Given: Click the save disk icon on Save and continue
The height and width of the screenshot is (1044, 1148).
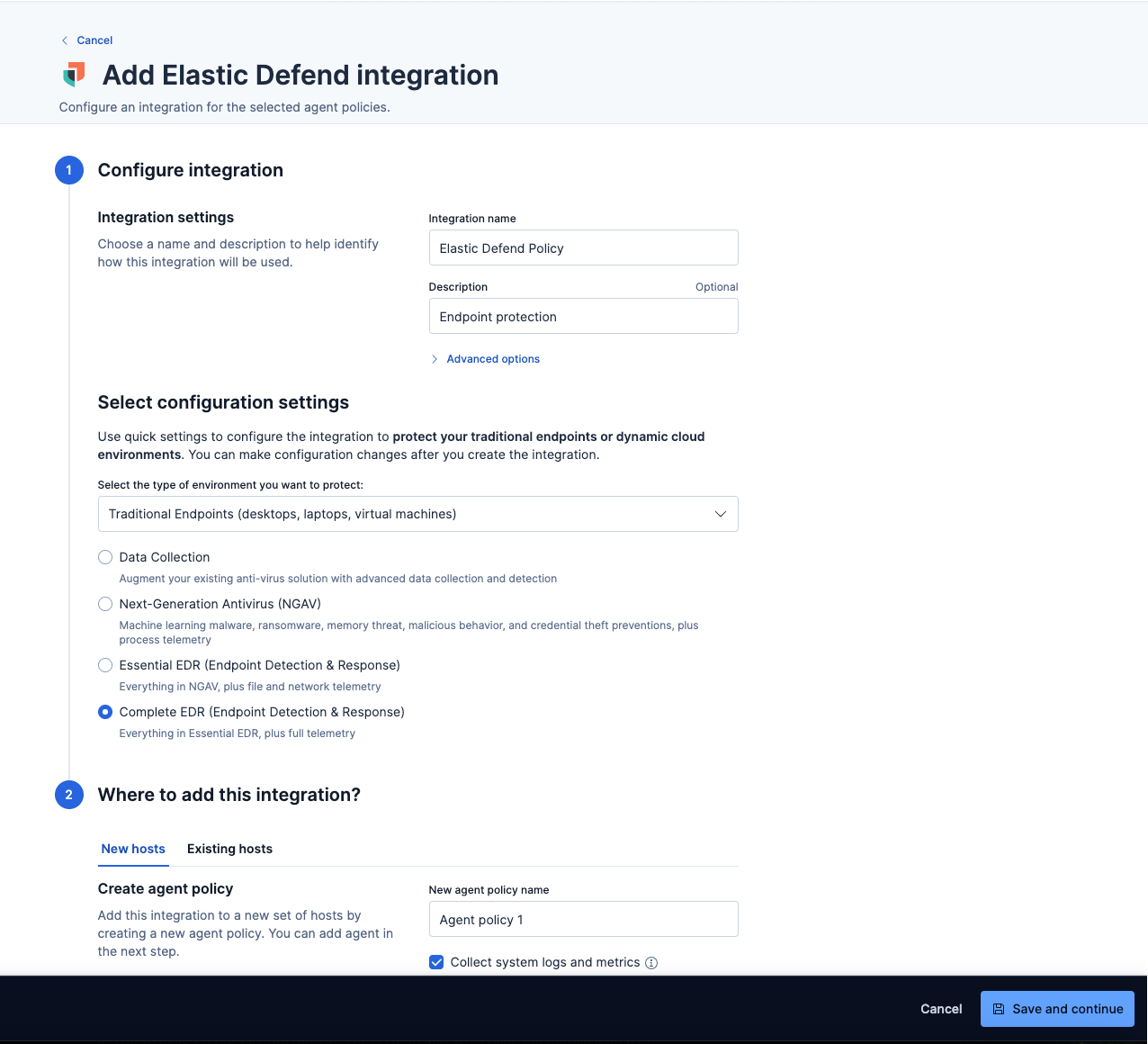Looking at the screenshot, I should pyautogui.click(x=1000, y=1009).
